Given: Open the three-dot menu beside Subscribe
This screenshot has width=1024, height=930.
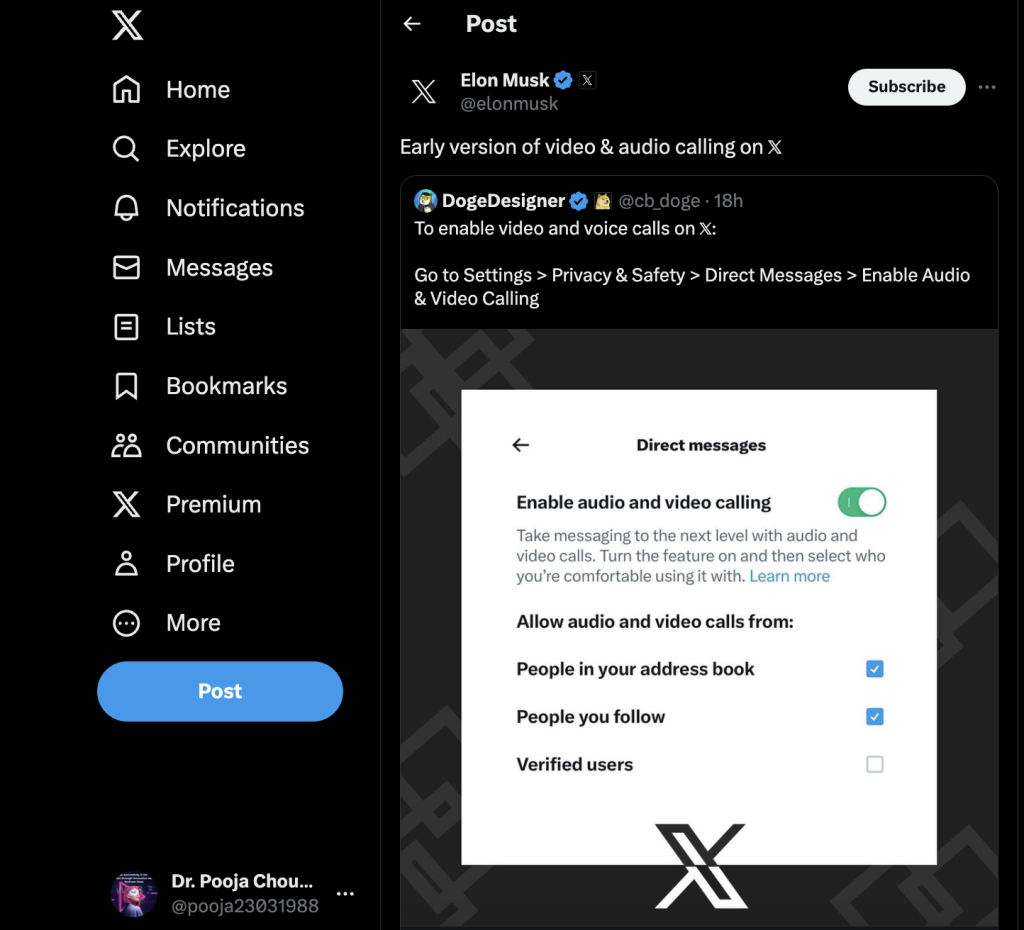Looking at the screenshot, I should [x=987, y=87].
